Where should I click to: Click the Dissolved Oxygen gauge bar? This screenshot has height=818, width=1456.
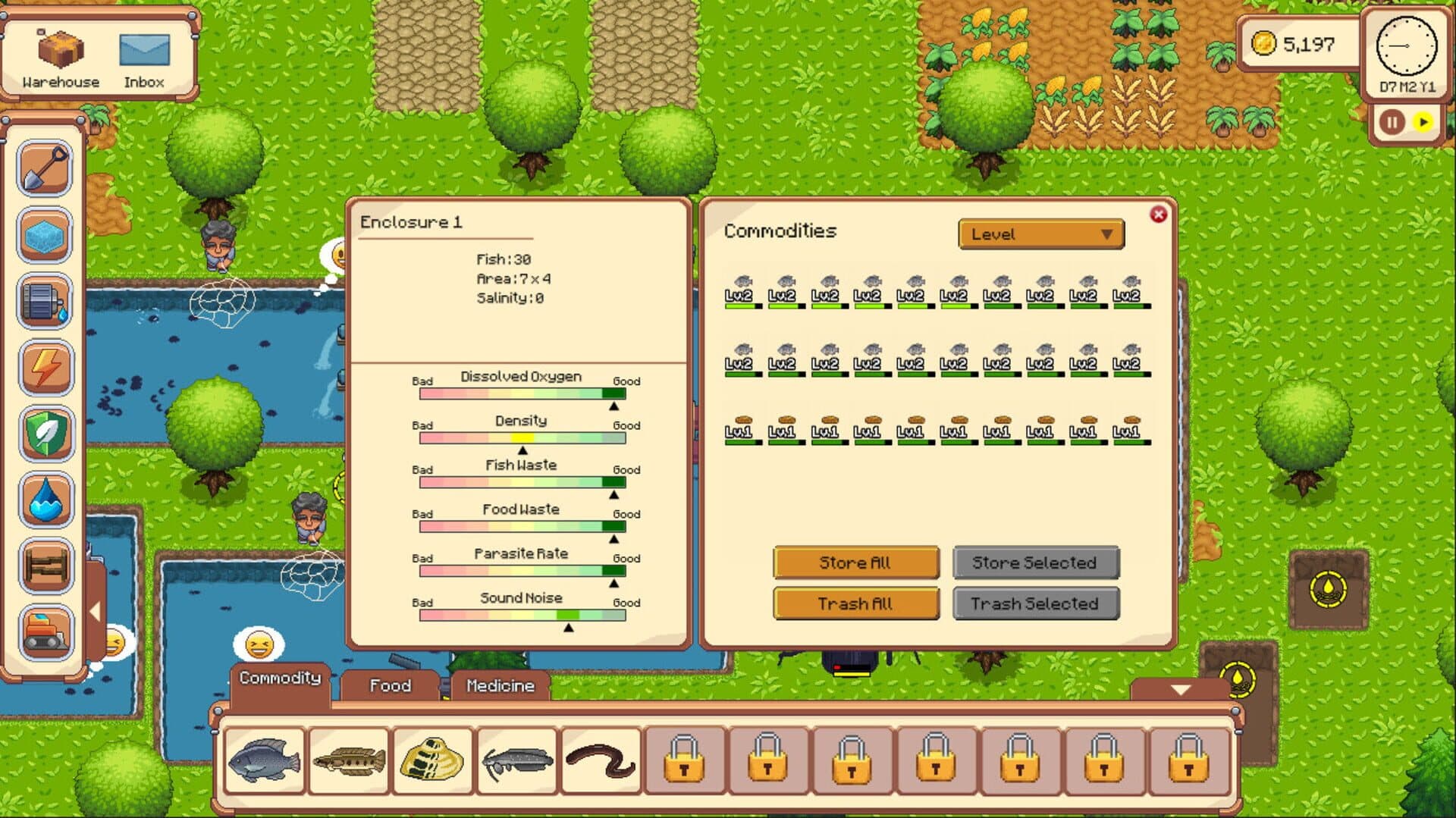click(522, 393)
